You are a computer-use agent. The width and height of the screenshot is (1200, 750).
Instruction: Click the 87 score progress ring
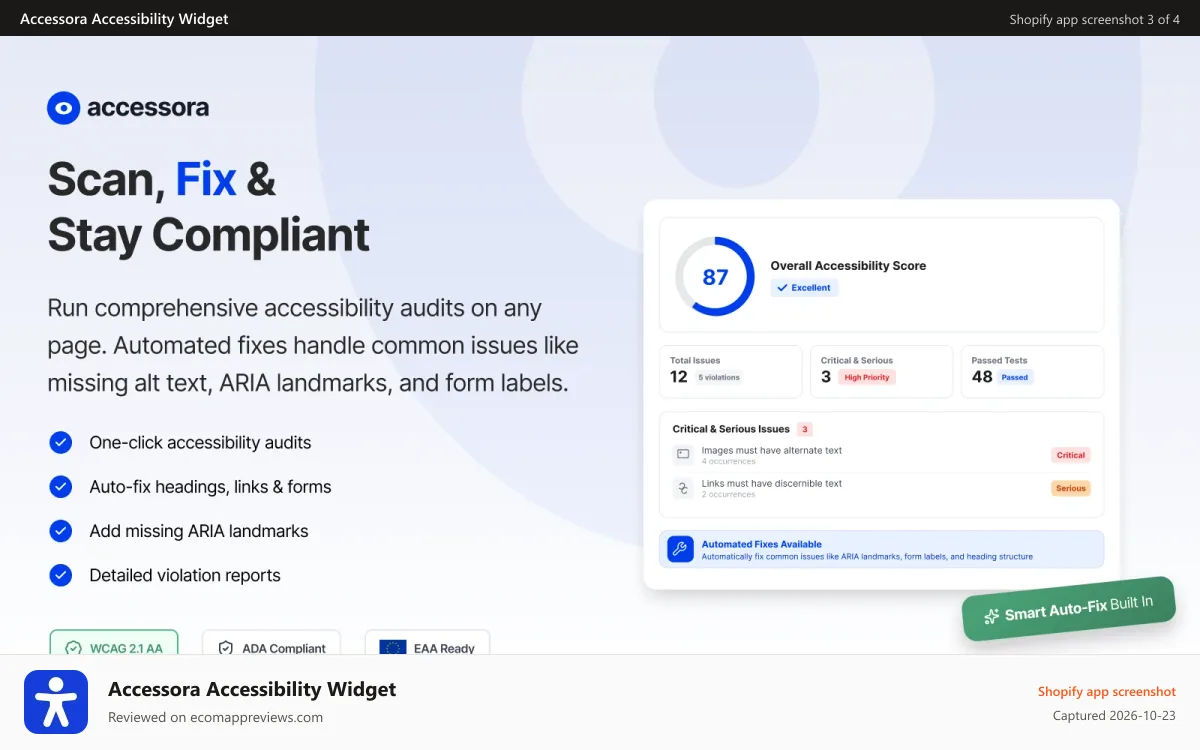[x=715, y=277]
